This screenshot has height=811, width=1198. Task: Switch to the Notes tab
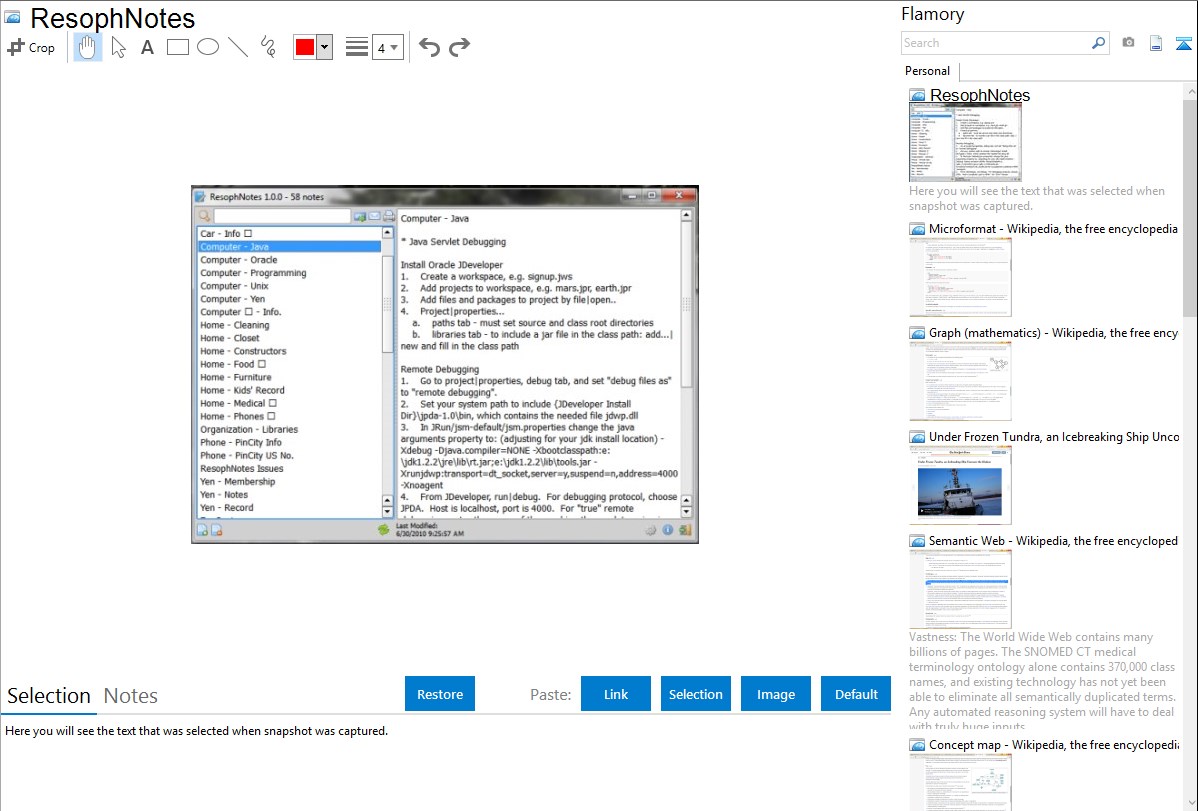131,696
